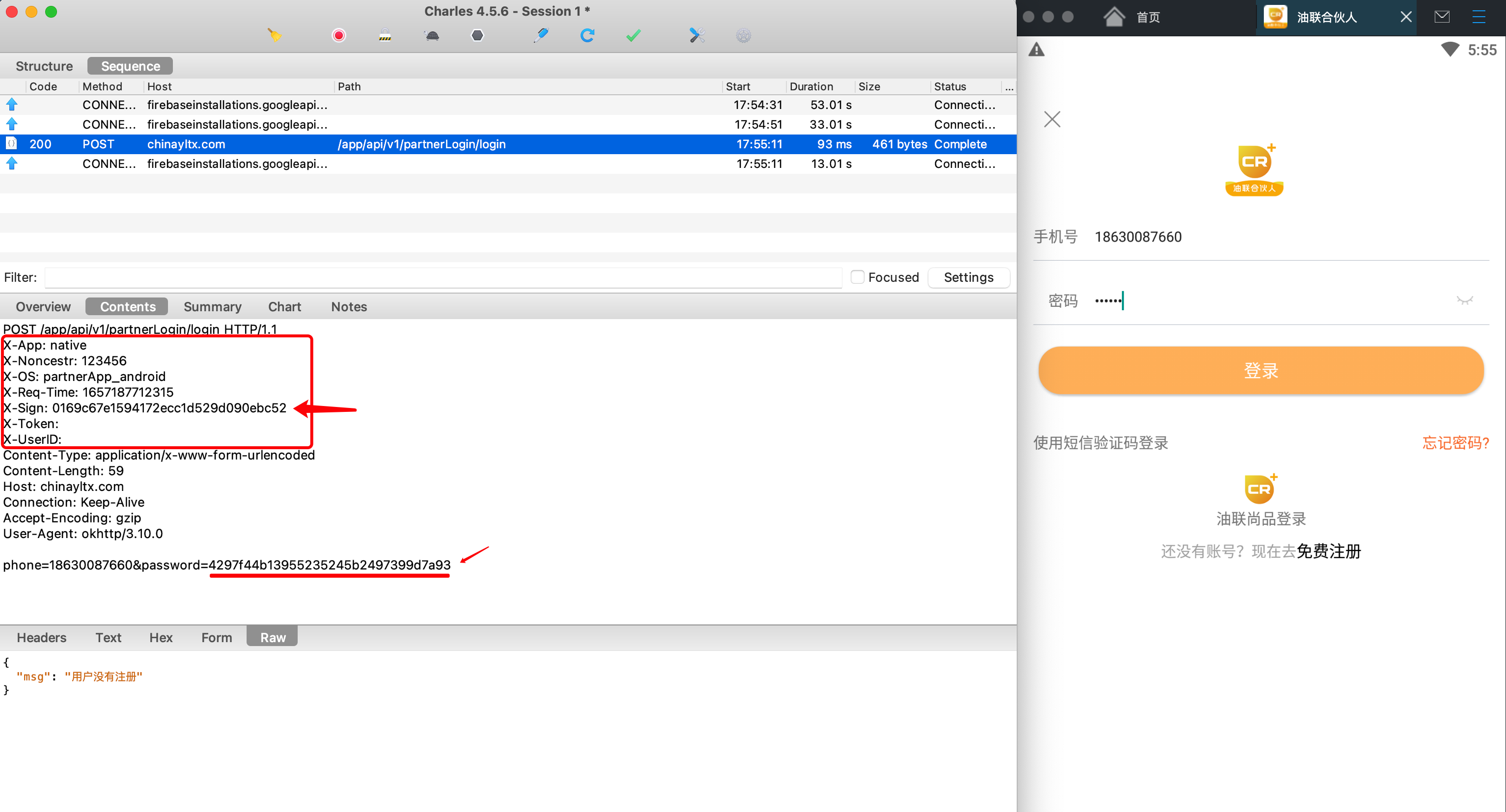Select the 17:54:51 firebaseinstallations CONNECT row
Viewport: 1506px width, 812px height.
coord(508,124)
